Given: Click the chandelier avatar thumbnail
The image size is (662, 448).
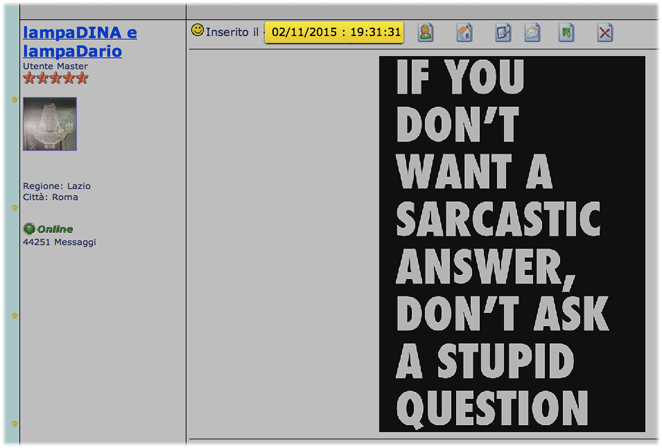Looking at the screenshot, I should click(50, 124).
